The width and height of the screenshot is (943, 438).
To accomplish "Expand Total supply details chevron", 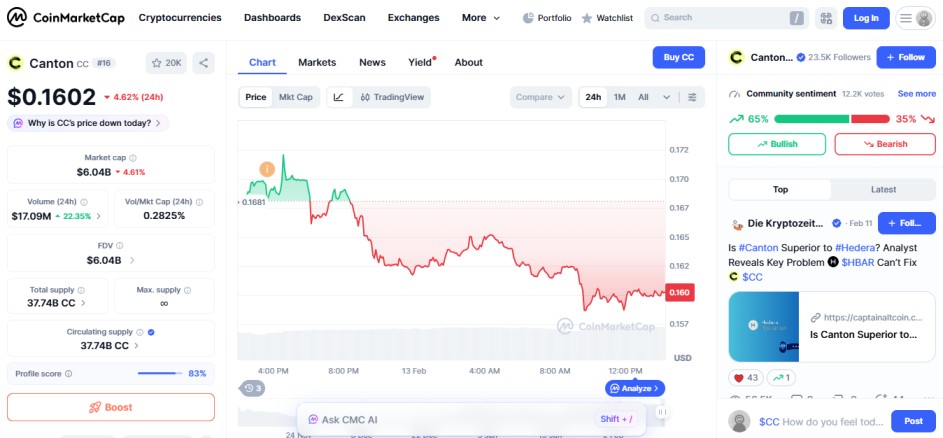I will coord(83,303).
